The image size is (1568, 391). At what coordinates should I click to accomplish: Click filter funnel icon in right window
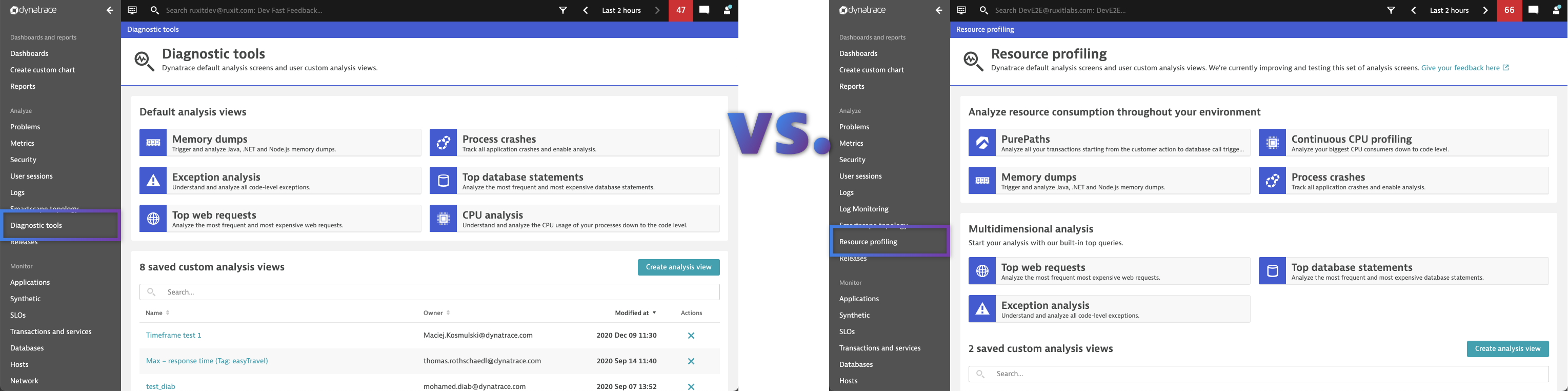1392,10
